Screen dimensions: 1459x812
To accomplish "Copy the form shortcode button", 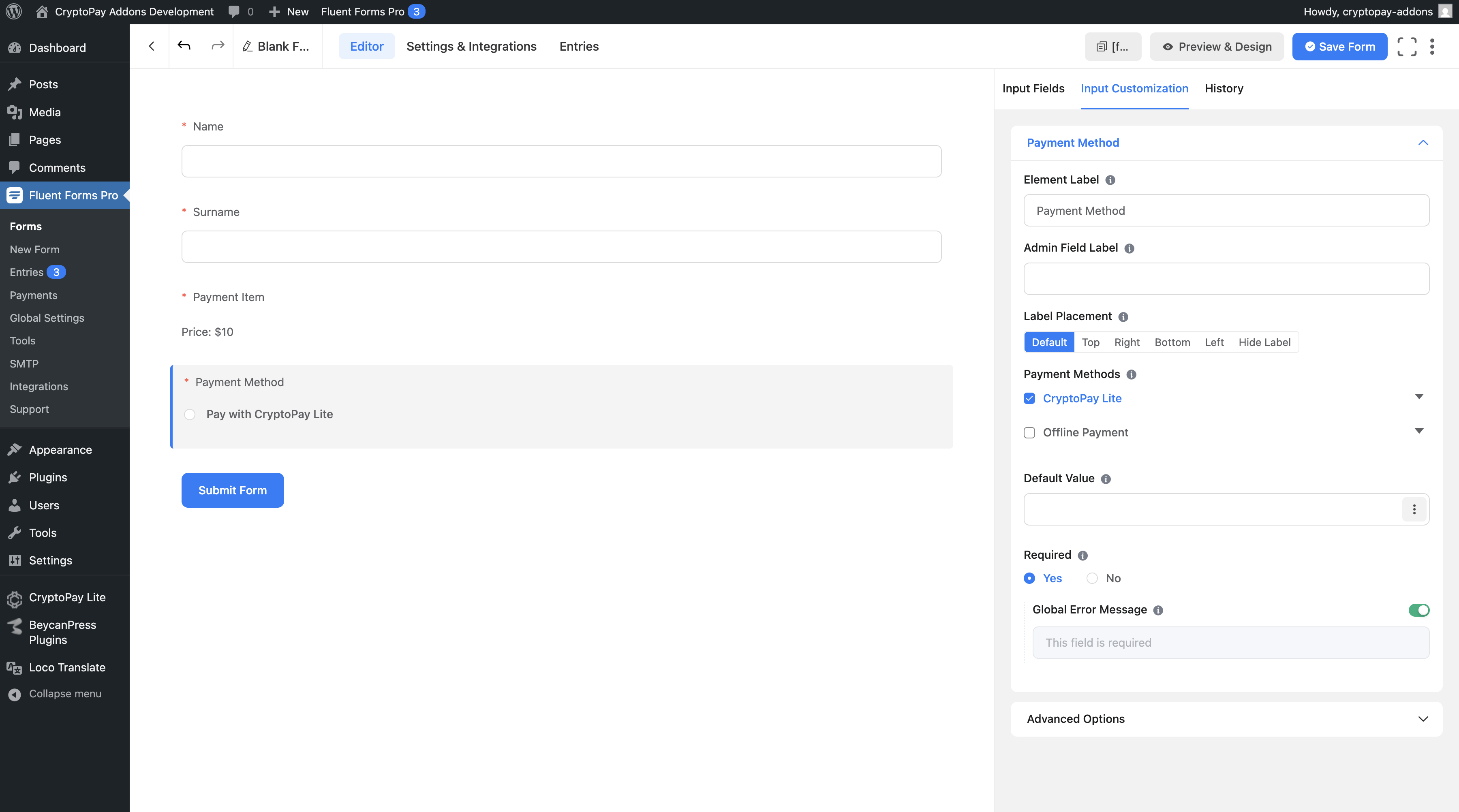I will (1112, 47).
